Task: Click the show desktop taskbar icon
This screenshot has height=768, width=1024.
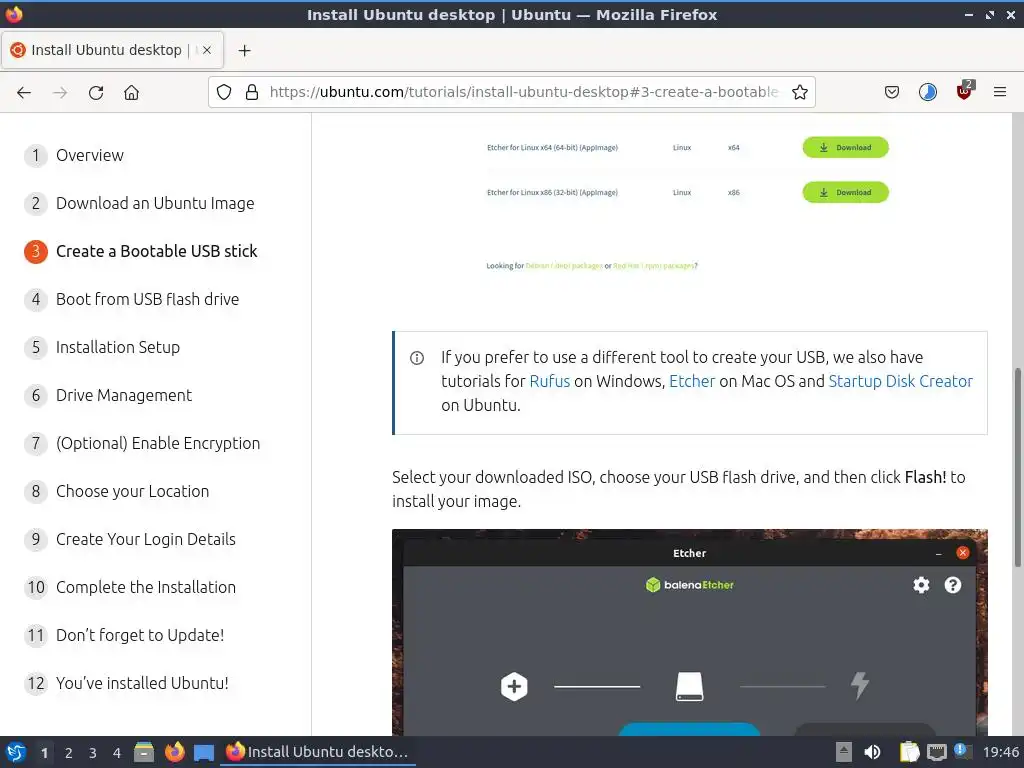Action: coord(204,753)
